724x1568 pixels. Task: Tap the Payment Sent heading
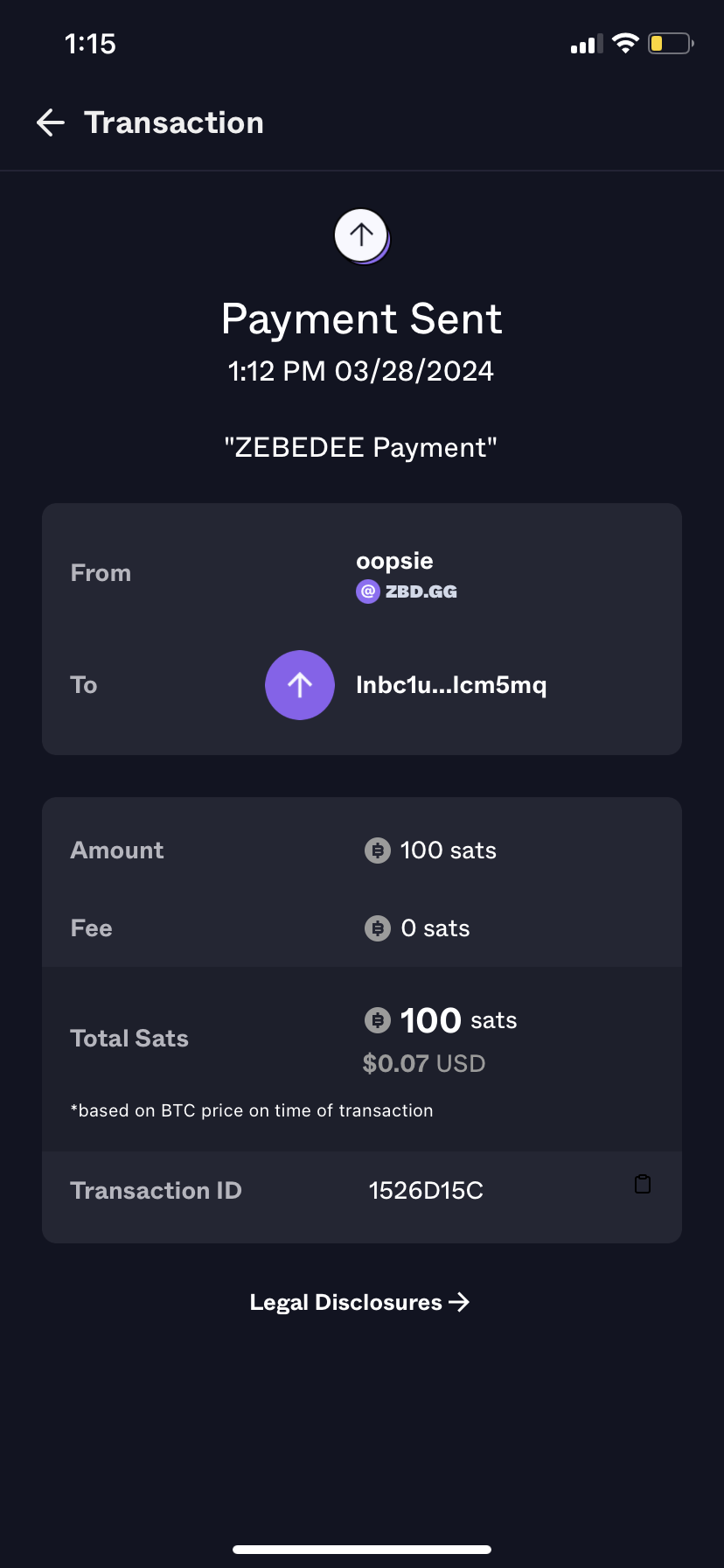tap(361, 319)
